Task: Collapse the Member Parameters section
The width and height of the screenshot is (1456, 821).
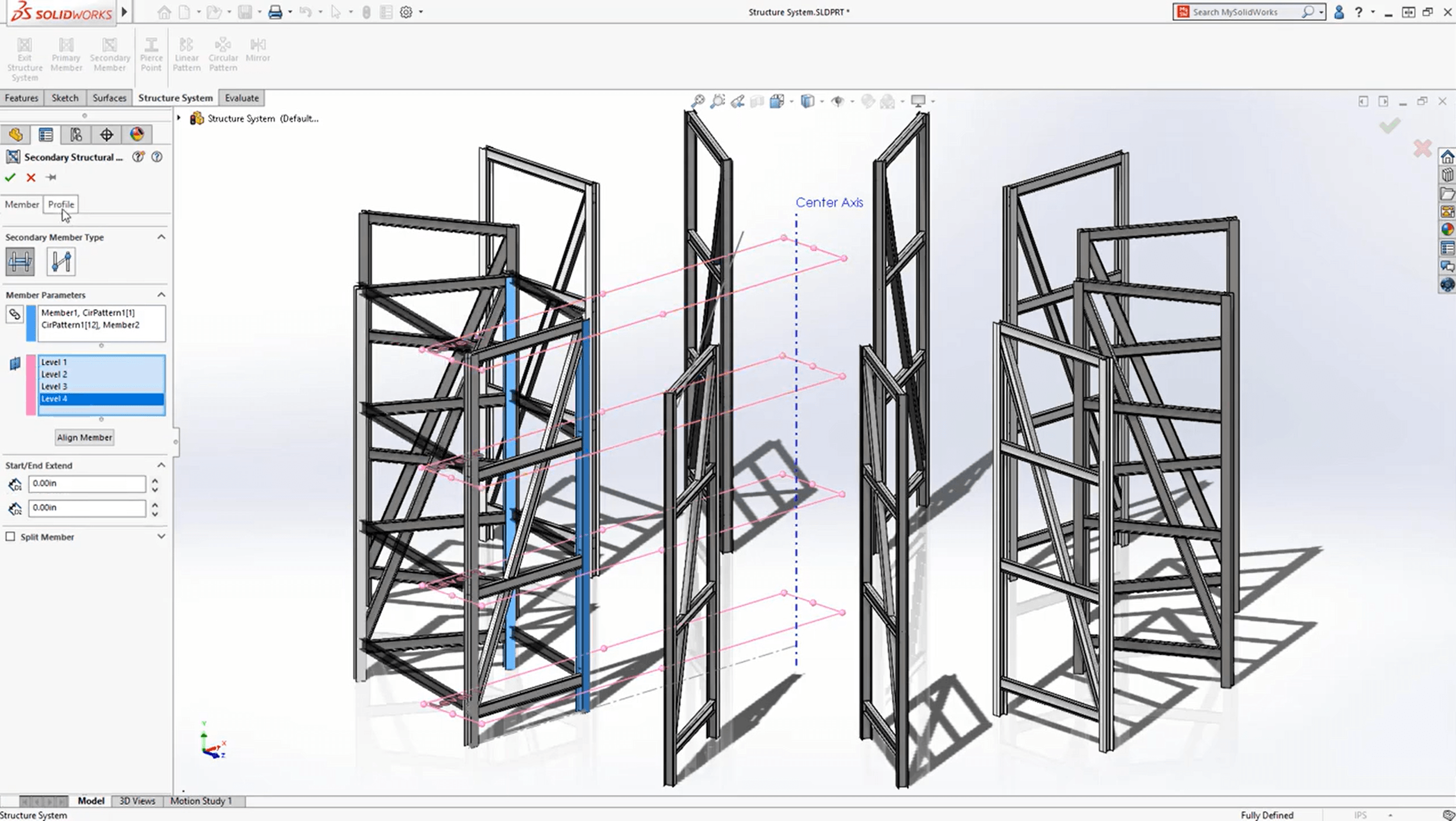Action: coord(162,295)
